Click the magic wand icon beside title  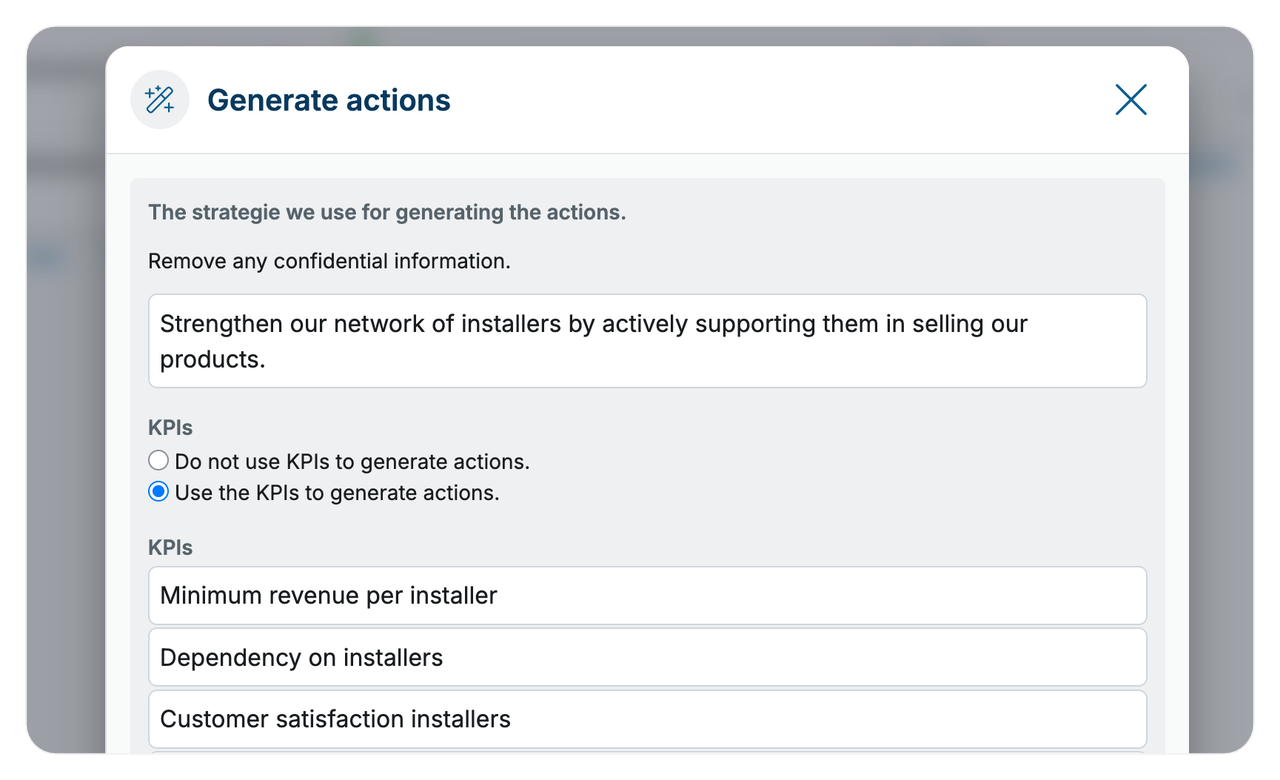[x=160, y=100]
